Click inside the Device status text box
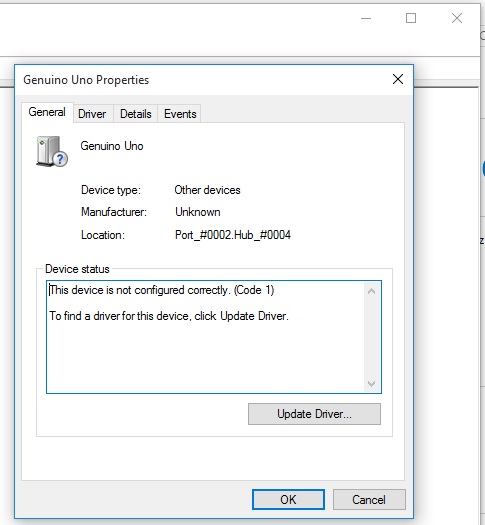The width and height of the screenshot is (485, 525). click(206, 337)
